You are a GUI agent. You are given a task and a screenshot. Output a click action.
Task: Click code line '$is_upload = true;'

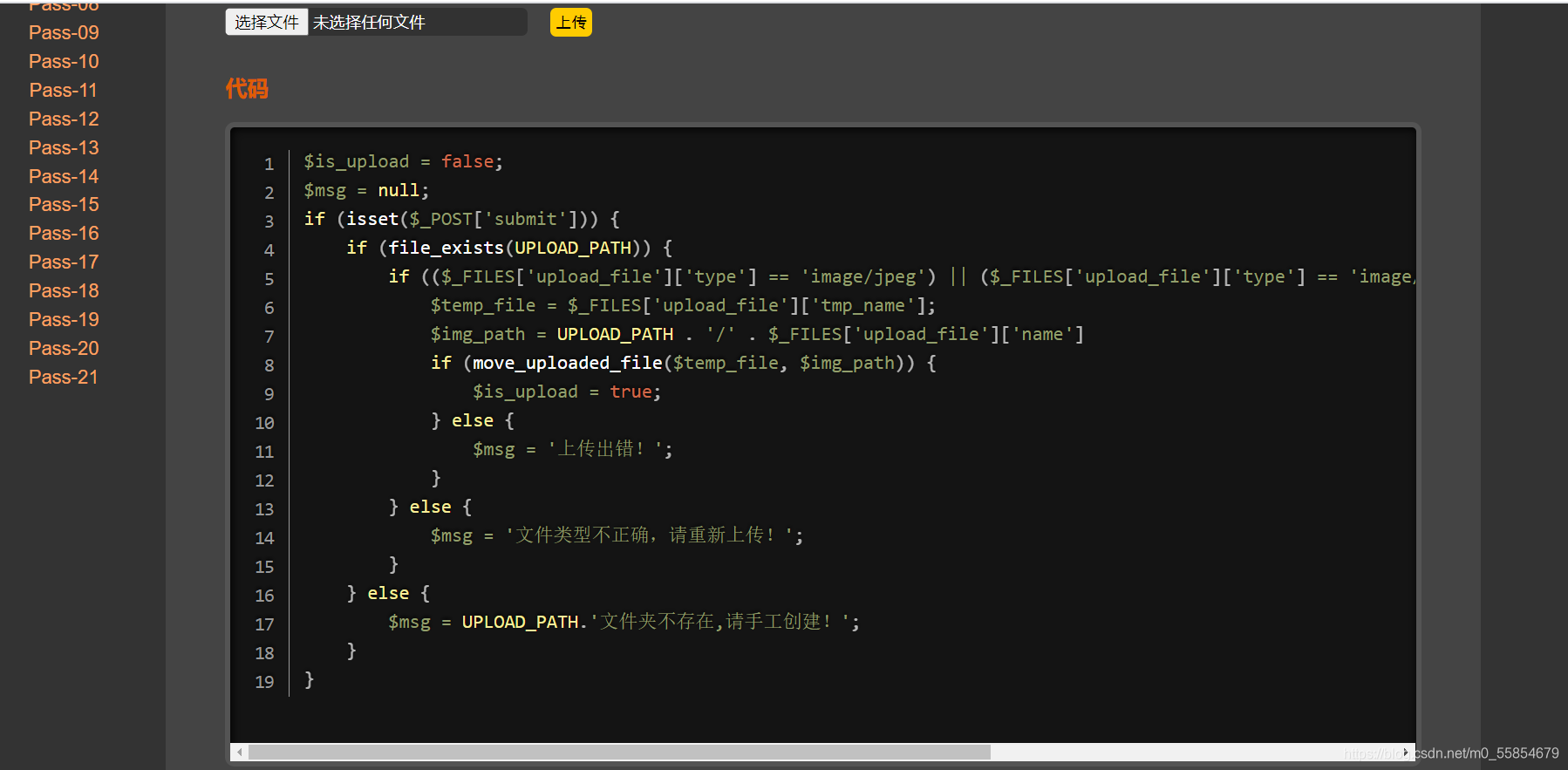pos(567,392)
